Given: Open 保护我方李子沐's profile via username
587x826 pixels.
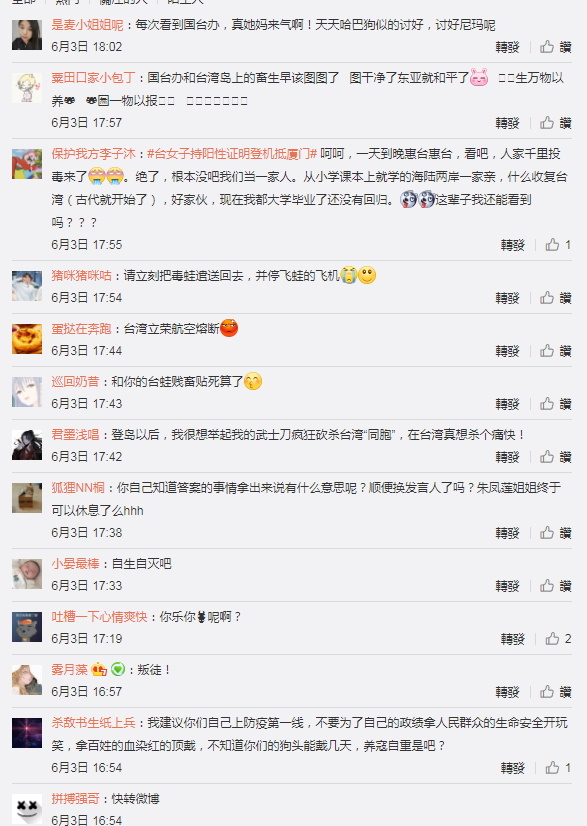Looking at the screenshot, I should click(93, 154).
